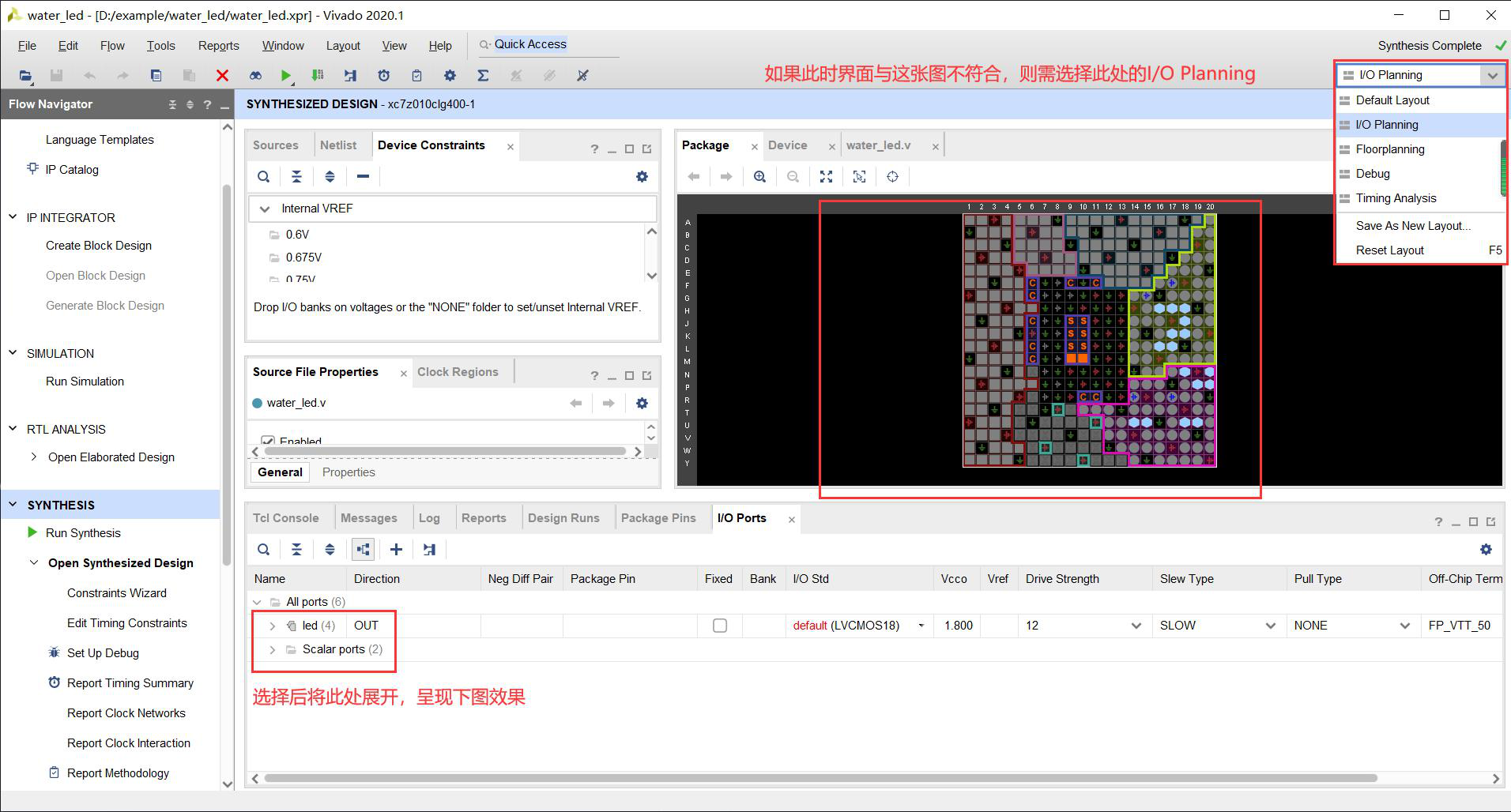Screen dimensions: 1511x812
Task: Click the green Run toolbar icon
Action: tap(285, 76)
